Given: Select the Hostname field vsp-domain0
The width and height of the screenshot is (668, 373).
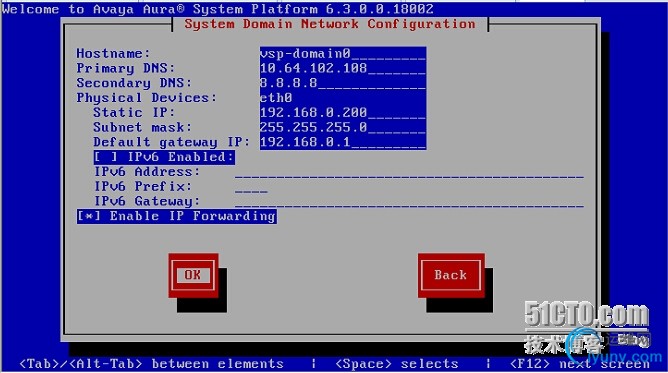Looking at the screenshot, I should tap(343, 54).
